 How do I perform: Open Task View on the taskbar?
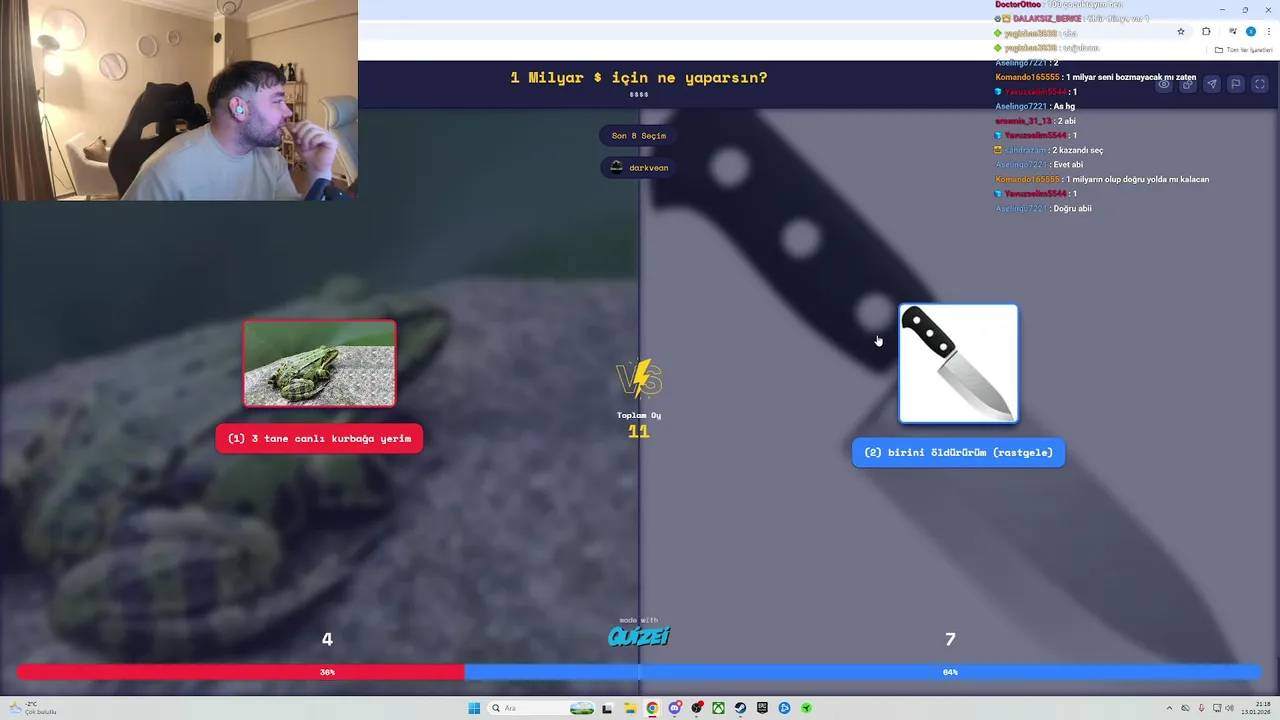pyautogui.click(x=607, y=708)
